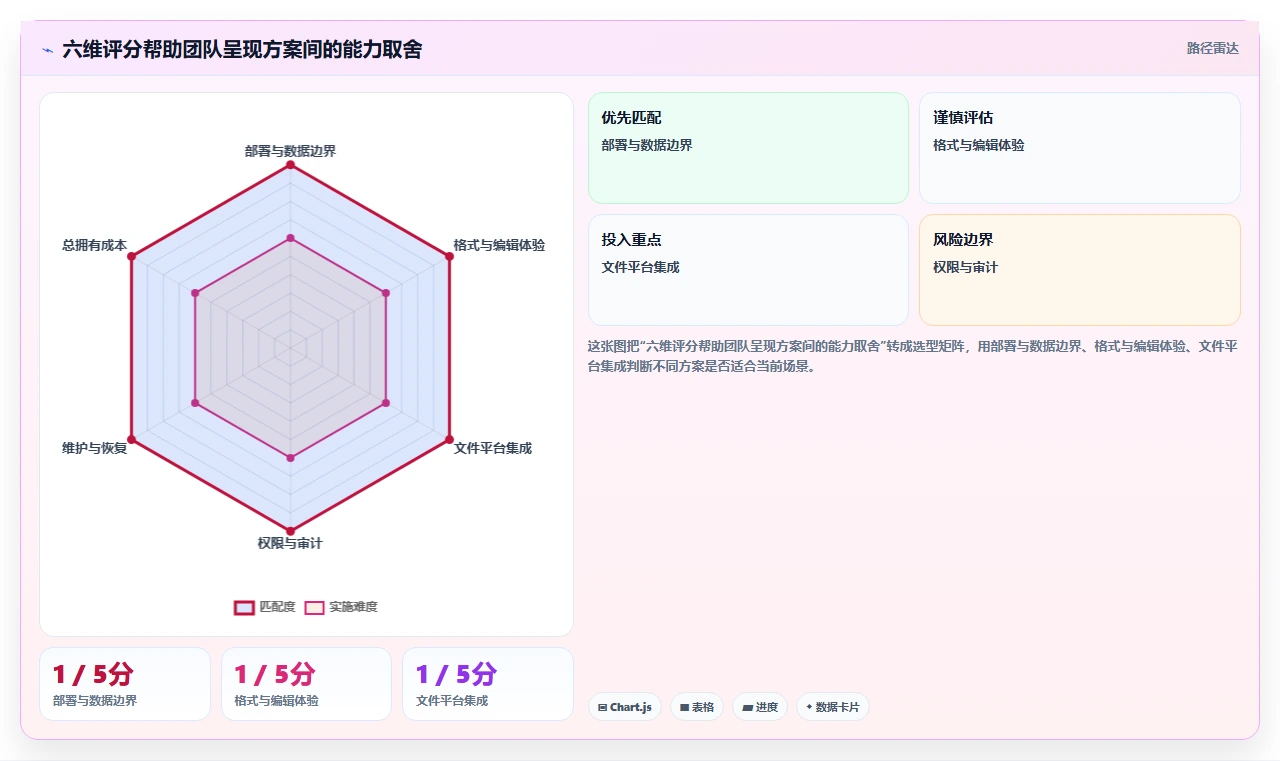Select the 谨慎评估 card

coord(1080,148)
